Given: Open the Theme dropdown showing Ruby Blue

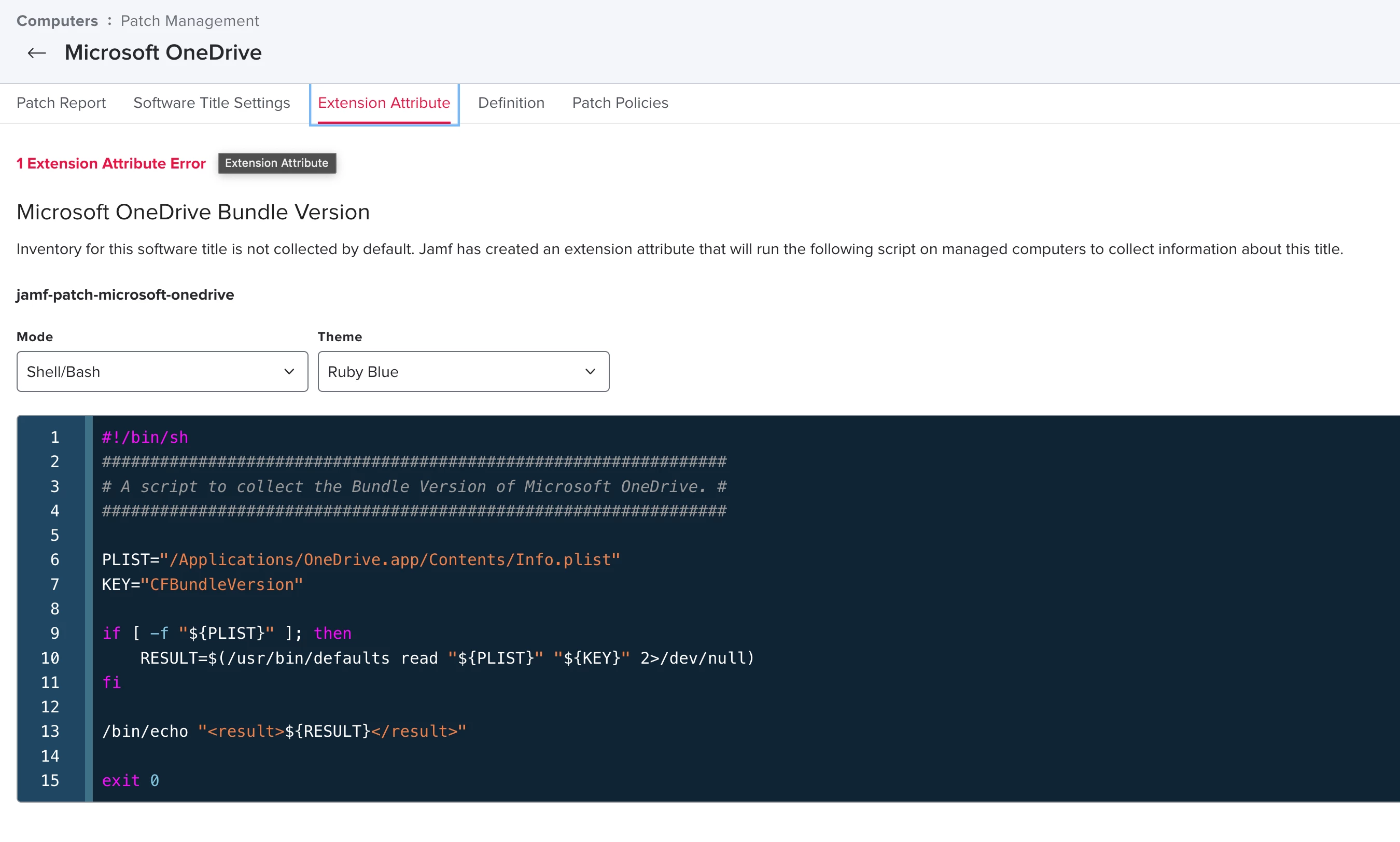Looking at the screenshot, I should pyautogui.click(x=464, y=372).
